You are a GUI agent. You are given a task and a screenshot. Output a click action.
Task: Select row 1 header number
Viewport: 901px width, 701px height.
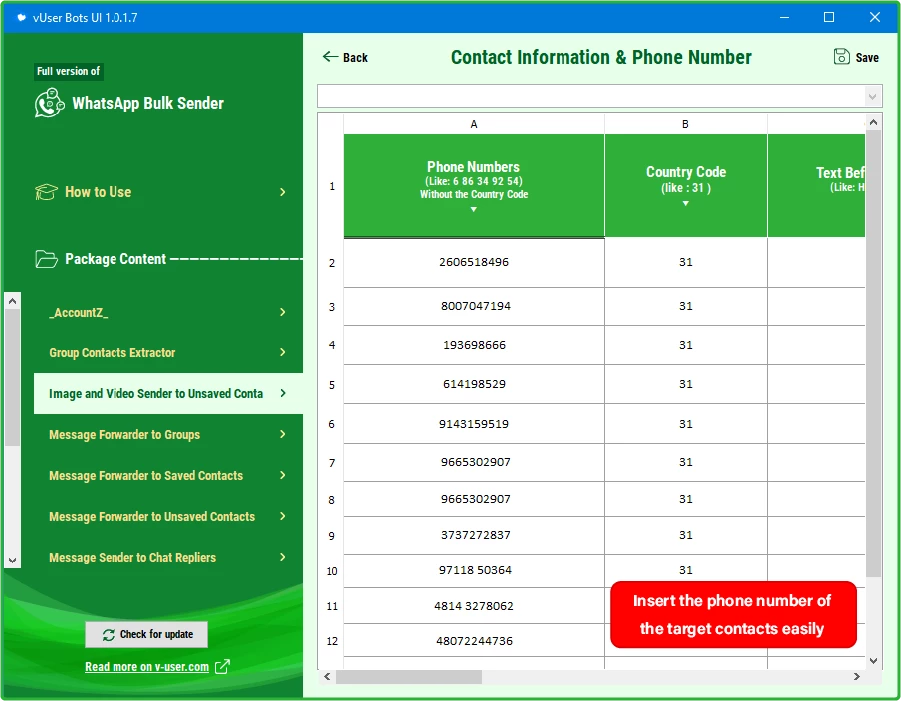[x=332, y=186]
